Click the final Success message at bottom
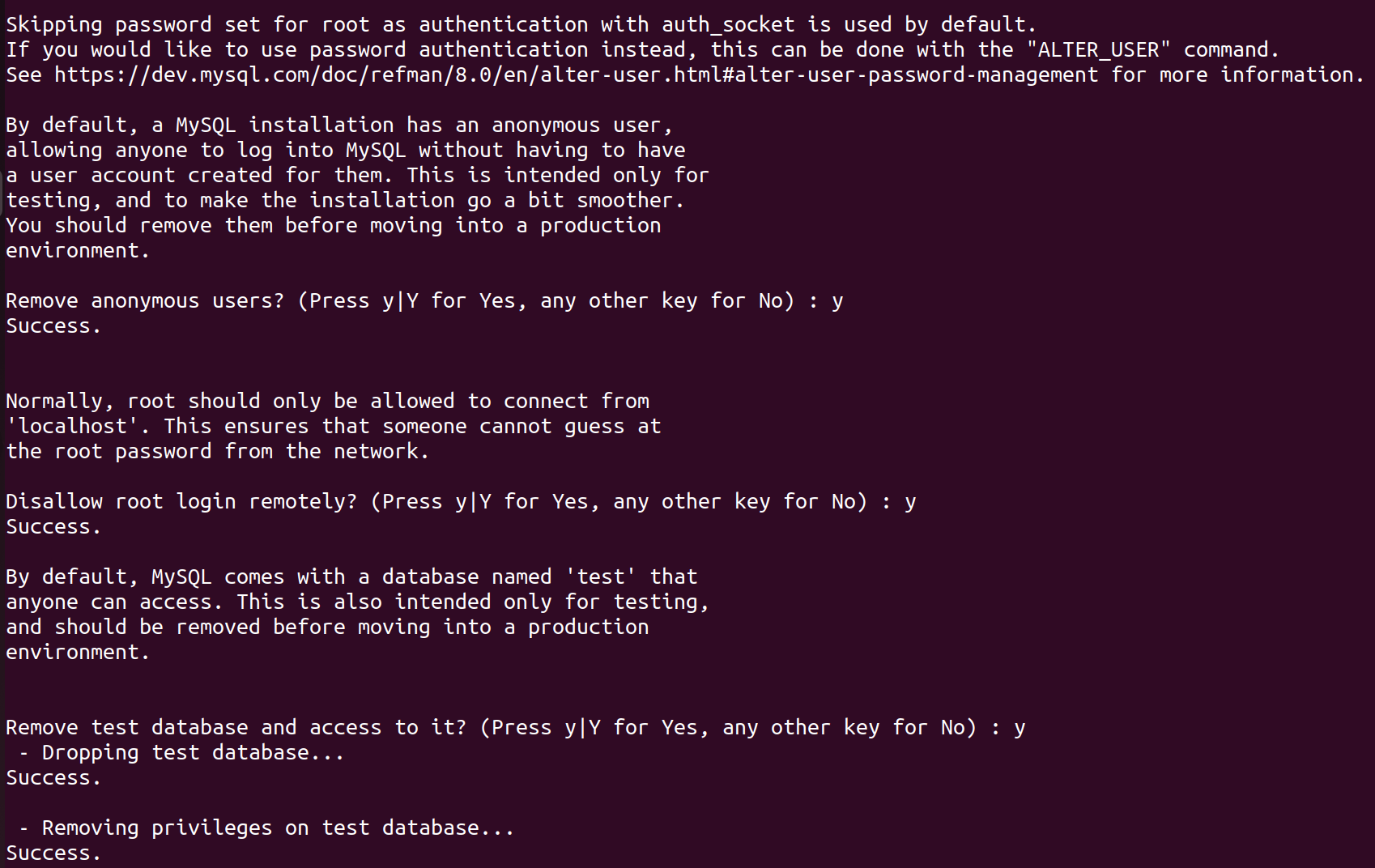The width and height of the screenshot is (1375, 868). (53, 853)
